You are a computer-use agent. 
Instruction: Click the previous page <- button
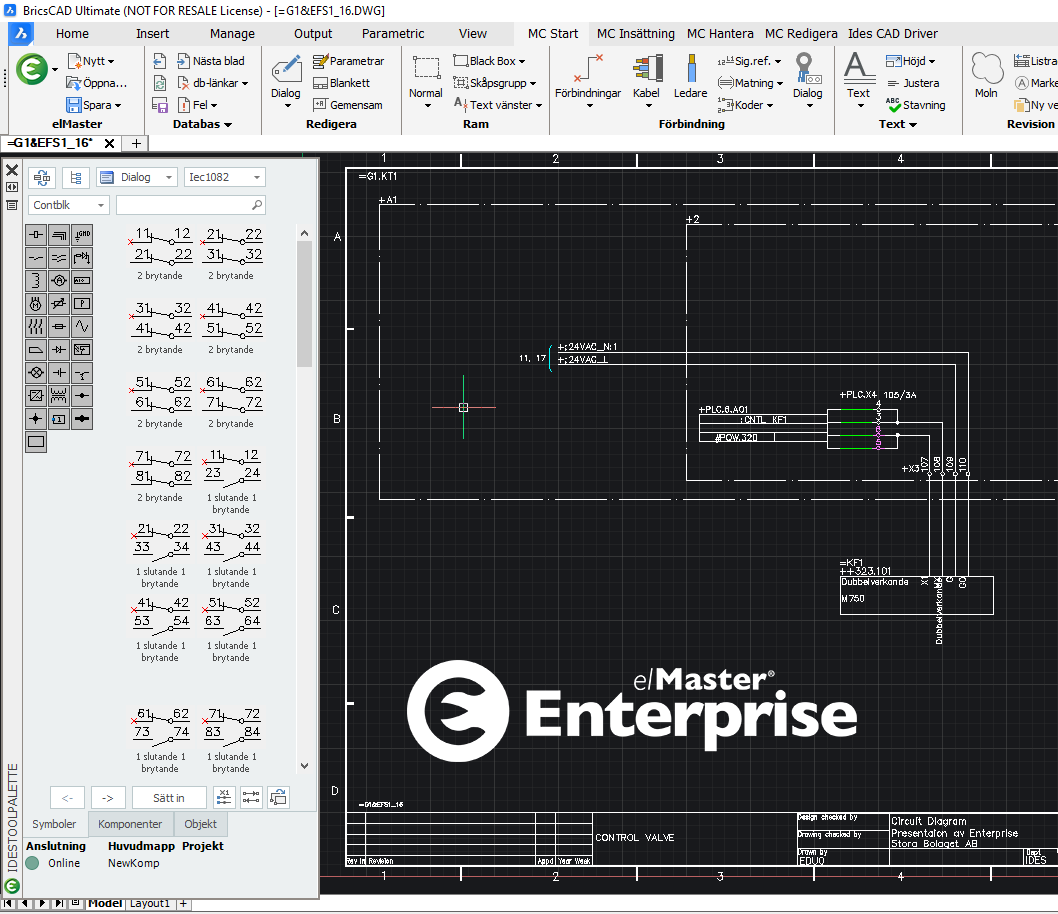pyautogui.click(x=67, y=798)
